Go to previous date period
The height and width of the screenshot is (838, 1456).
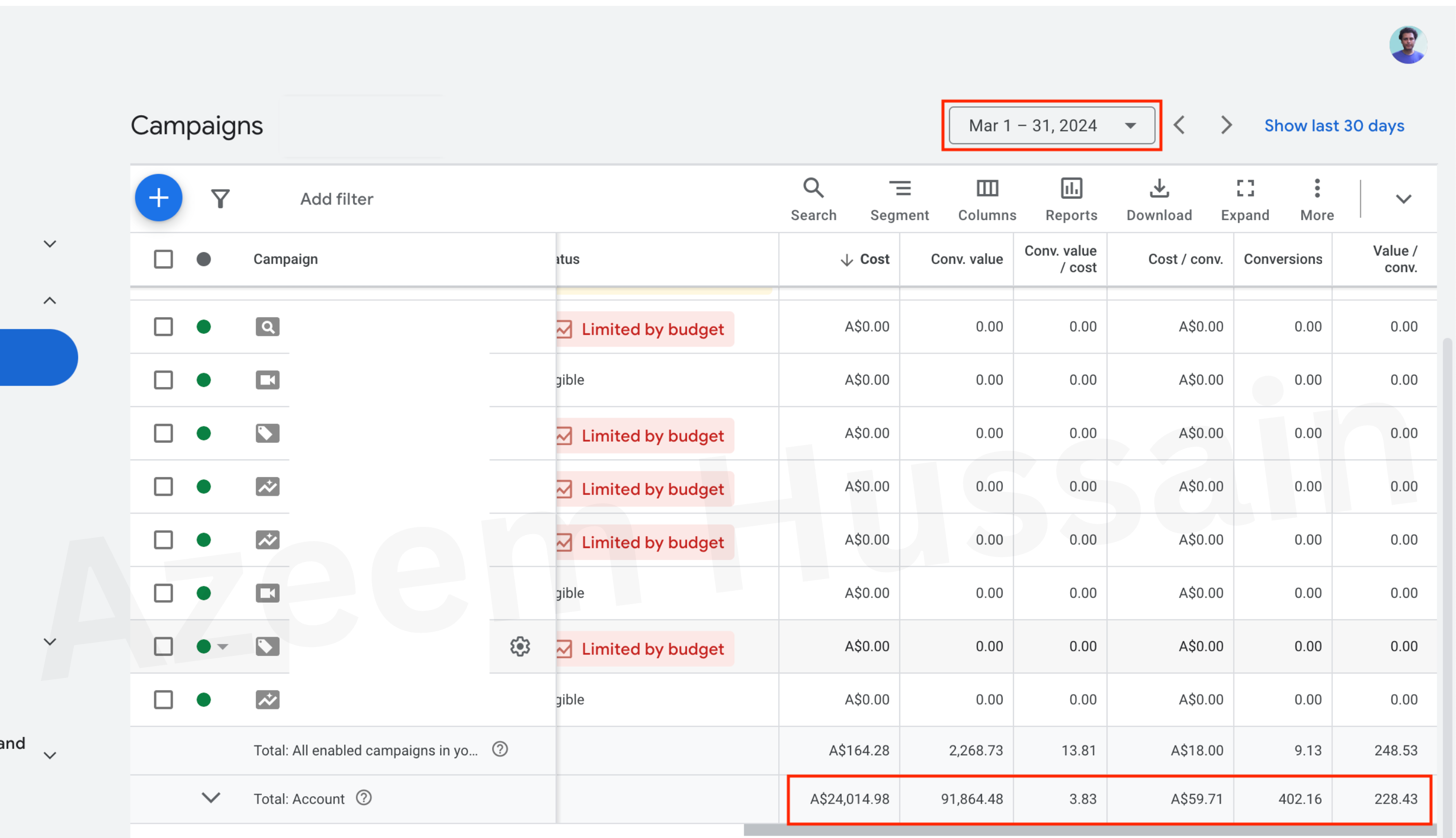point(1179,125)
